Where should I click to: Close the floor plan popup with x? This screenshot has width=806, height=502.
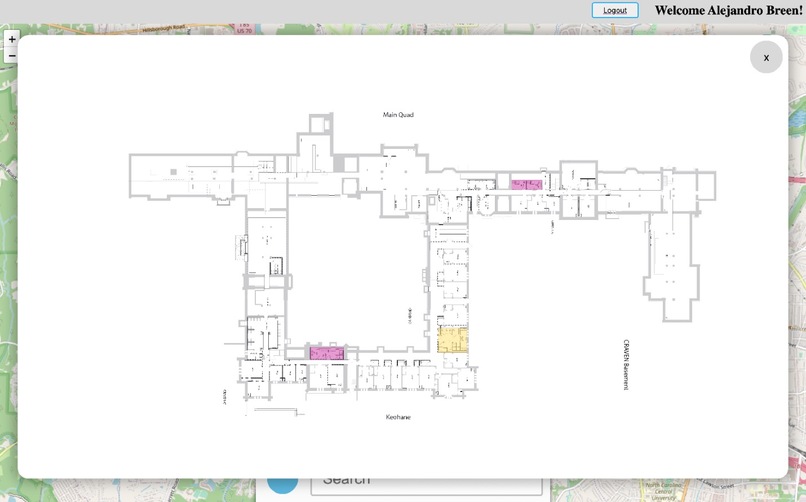[766, 58]
